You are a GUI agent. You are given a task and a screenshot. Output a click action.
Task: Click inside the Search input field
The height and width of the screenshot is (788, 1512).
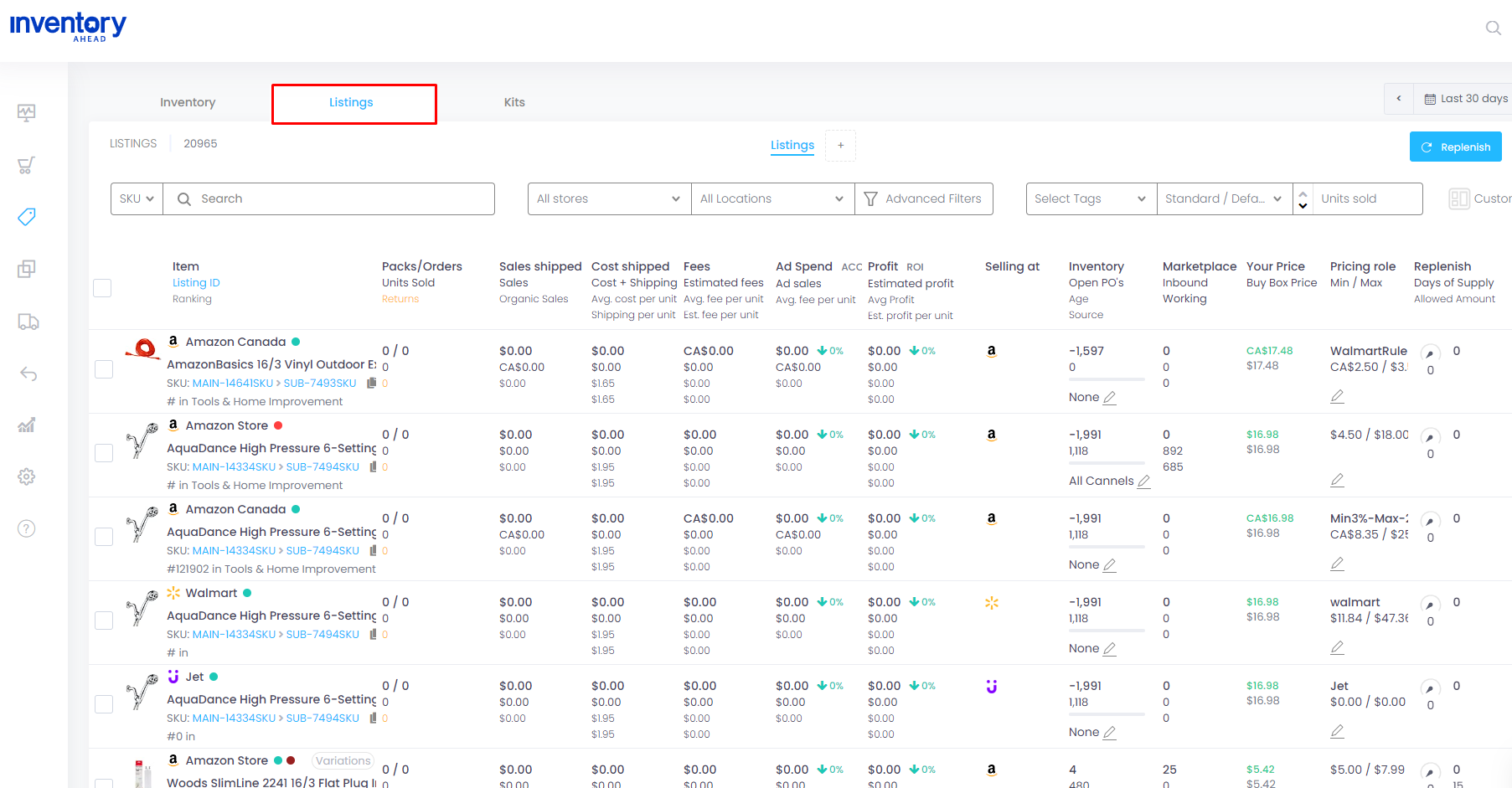[328, 198]
